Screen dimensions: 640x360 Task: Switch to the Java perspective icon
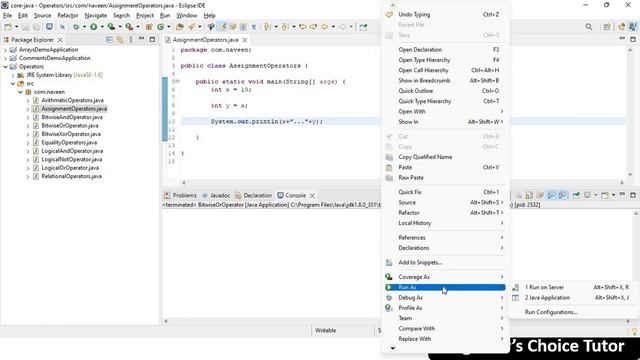tap(633, 27)
